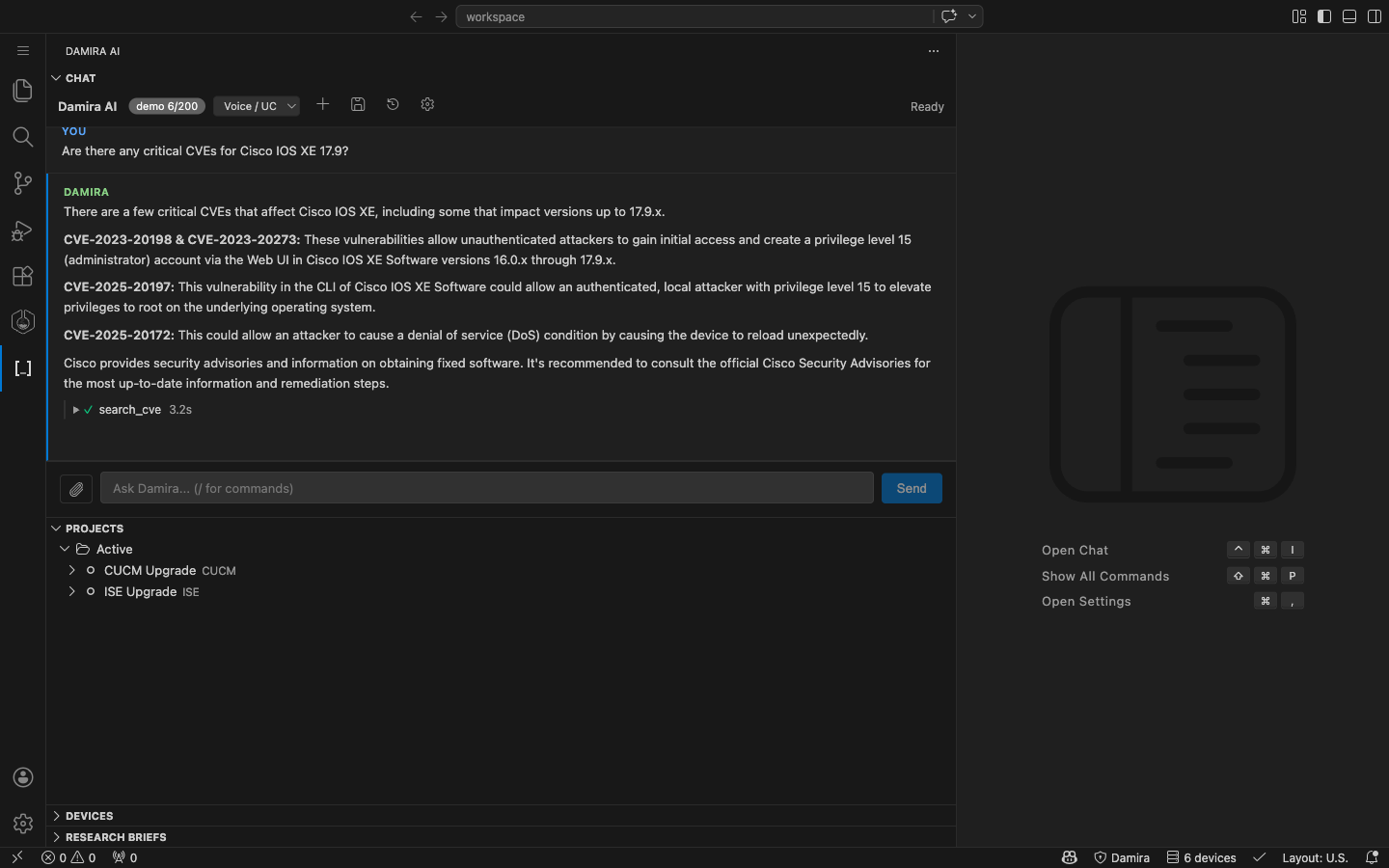Image resolution: width=1389 pixels, height=868 pixels.
Task: Go back with the left arrow
Action: pyautogui.click(x=416, y=16)
